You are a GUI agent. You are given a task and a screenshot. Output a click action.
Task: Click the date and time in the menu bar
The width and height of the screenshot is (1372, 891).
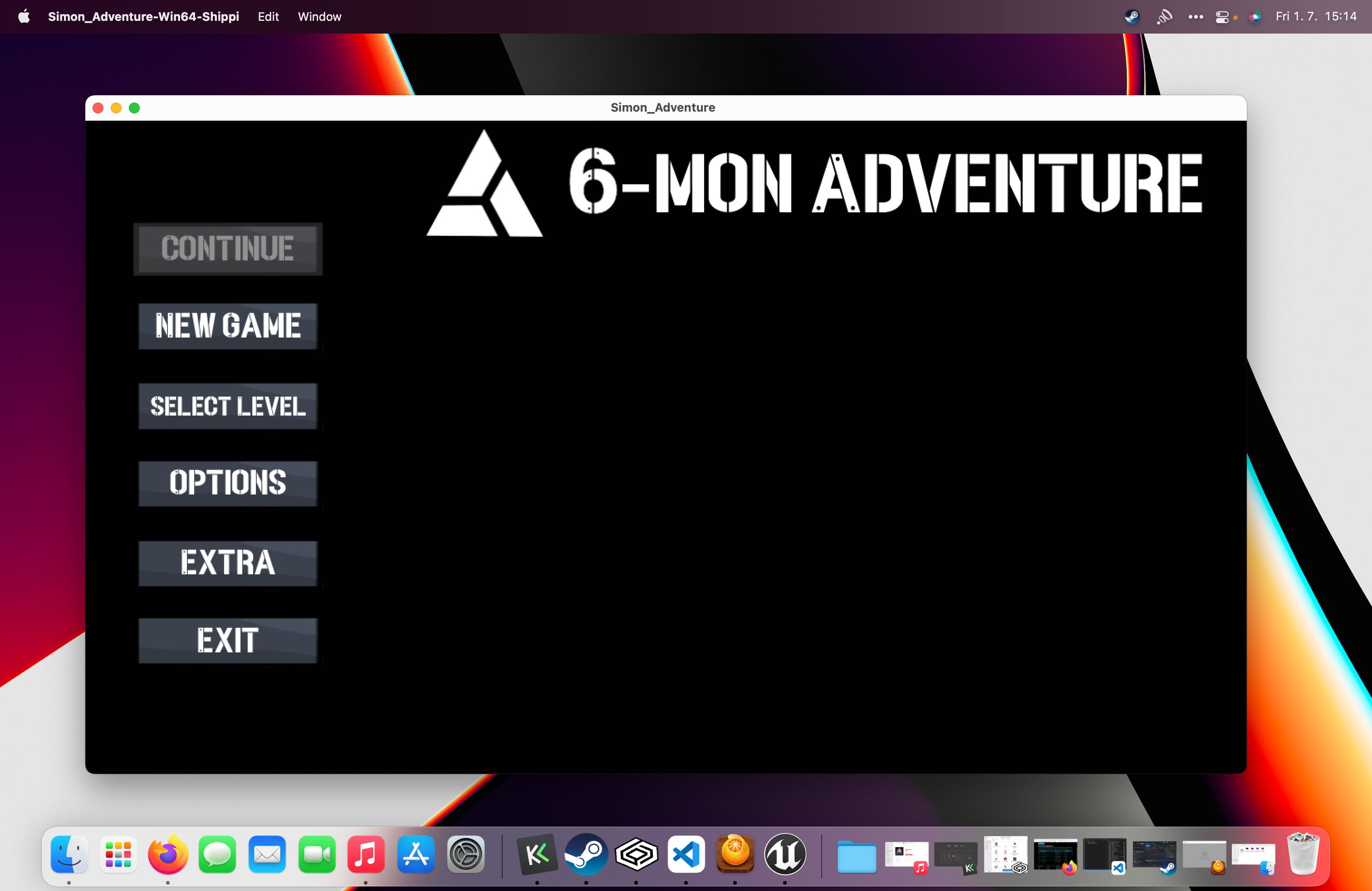(x=1316, y=17)
